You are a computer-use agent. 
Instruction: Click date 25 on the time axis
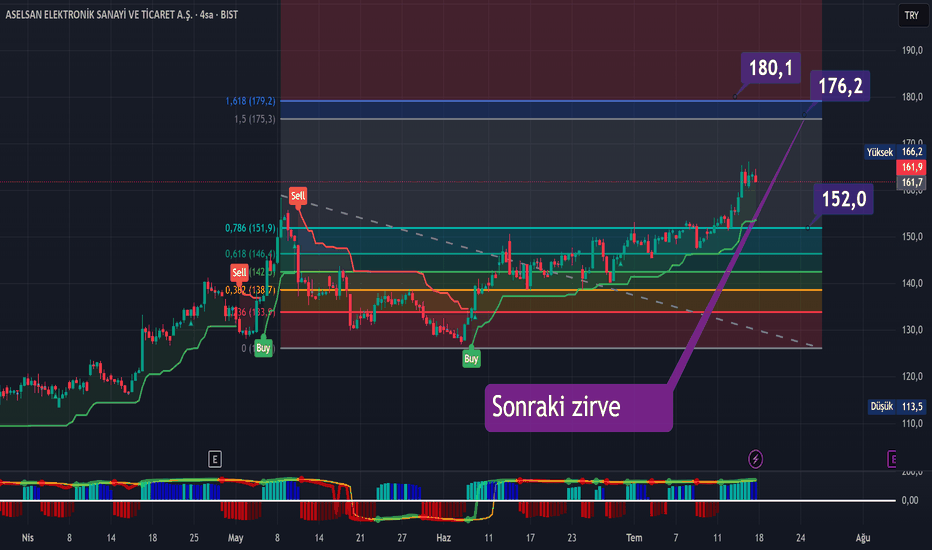[194, 538]
